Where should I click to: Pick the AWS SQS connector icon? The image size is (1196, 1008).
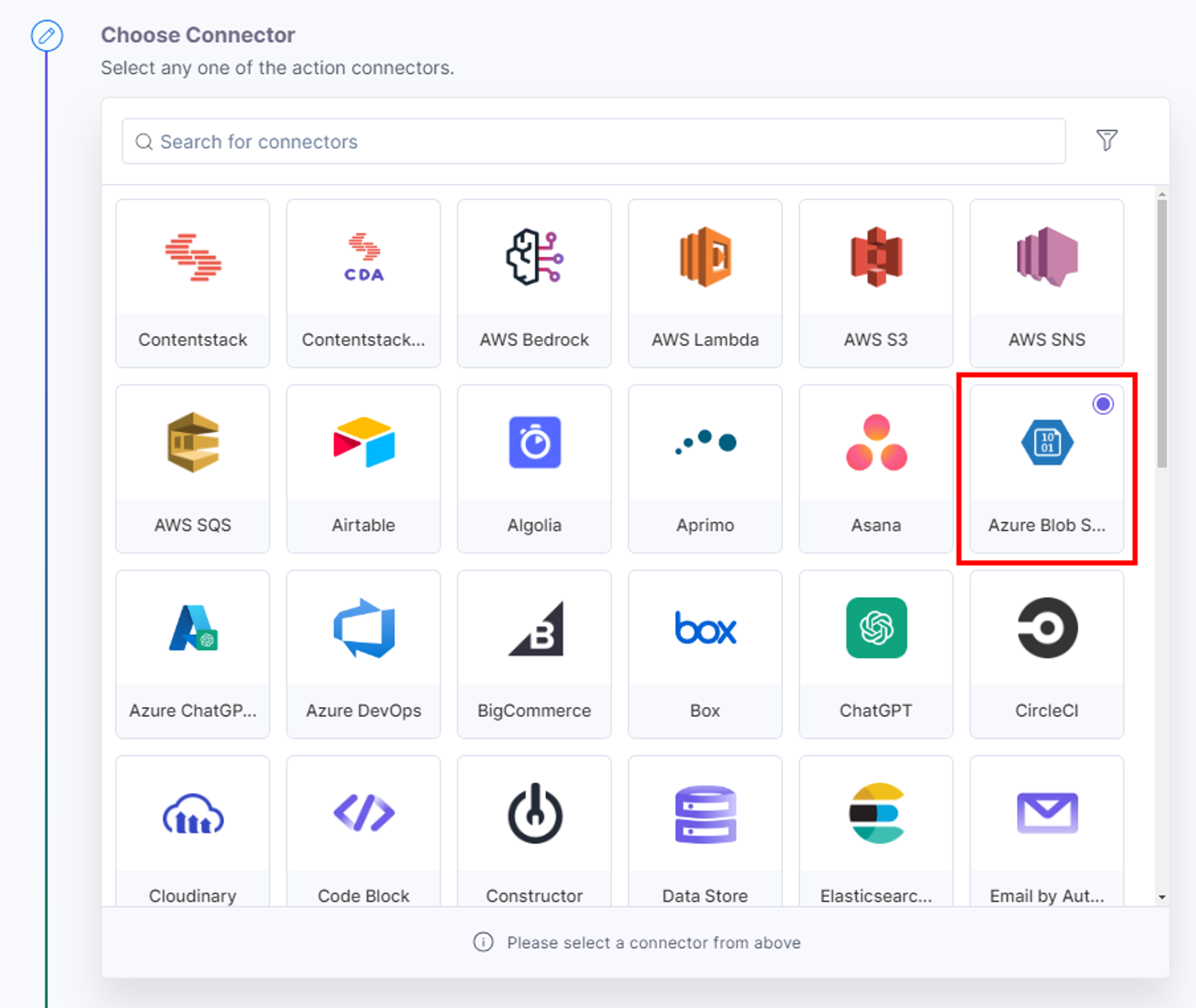coord(192,442)
